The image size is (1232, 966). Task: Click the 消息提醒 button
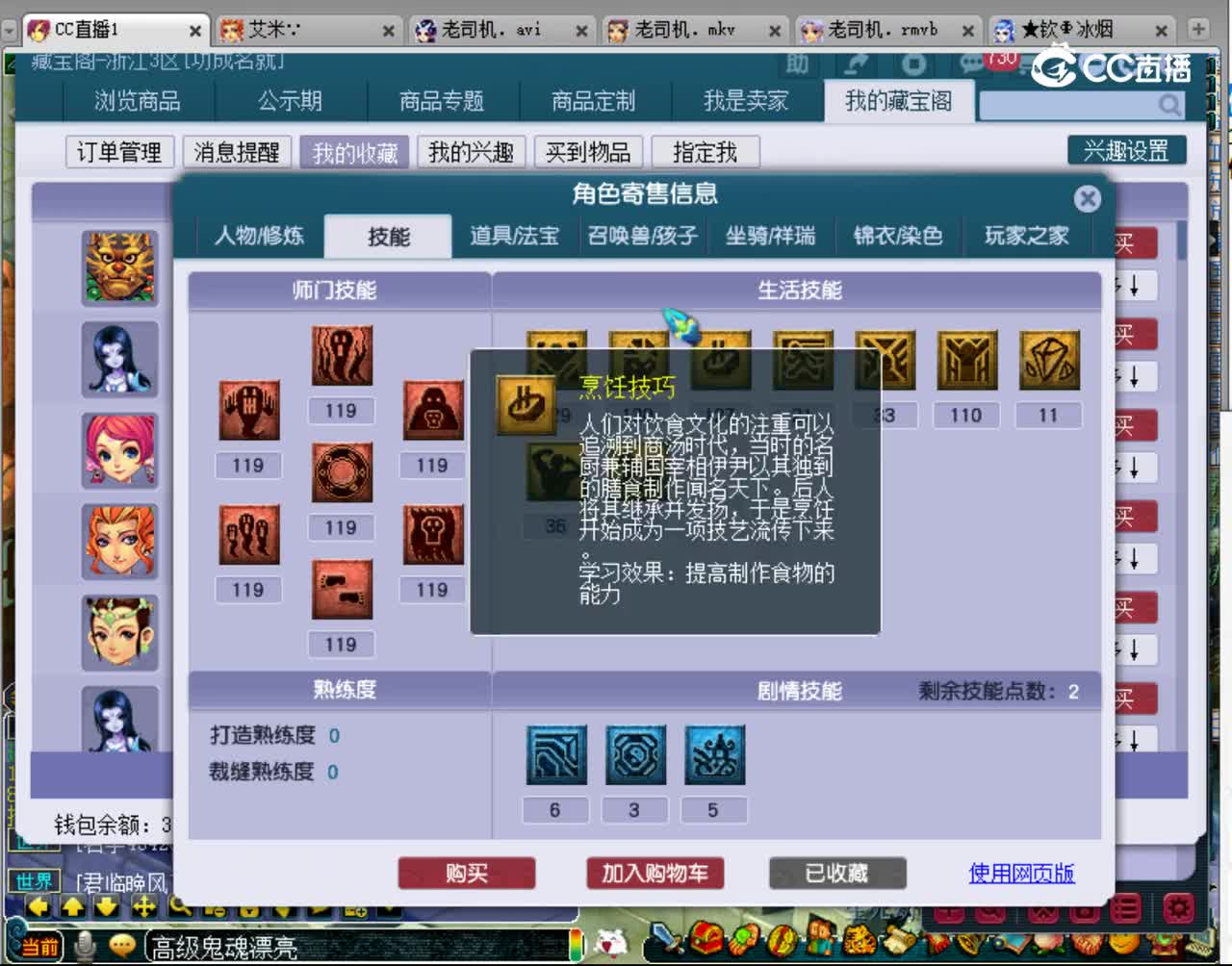[x=237, y=152]
